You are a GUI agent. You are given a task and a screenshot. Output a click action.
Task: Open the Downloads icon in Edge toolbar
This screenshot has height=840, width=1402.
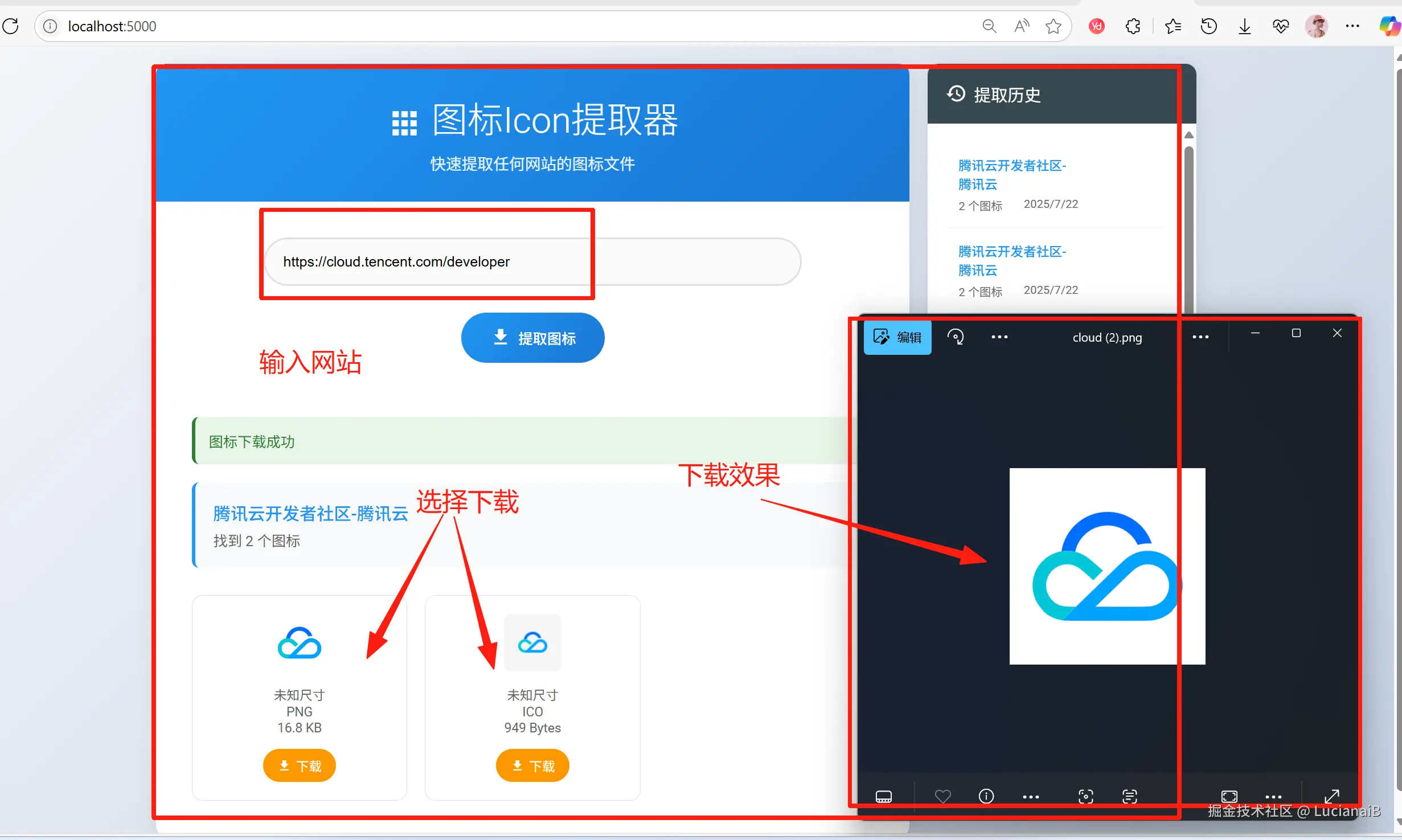coord(1244,26)
